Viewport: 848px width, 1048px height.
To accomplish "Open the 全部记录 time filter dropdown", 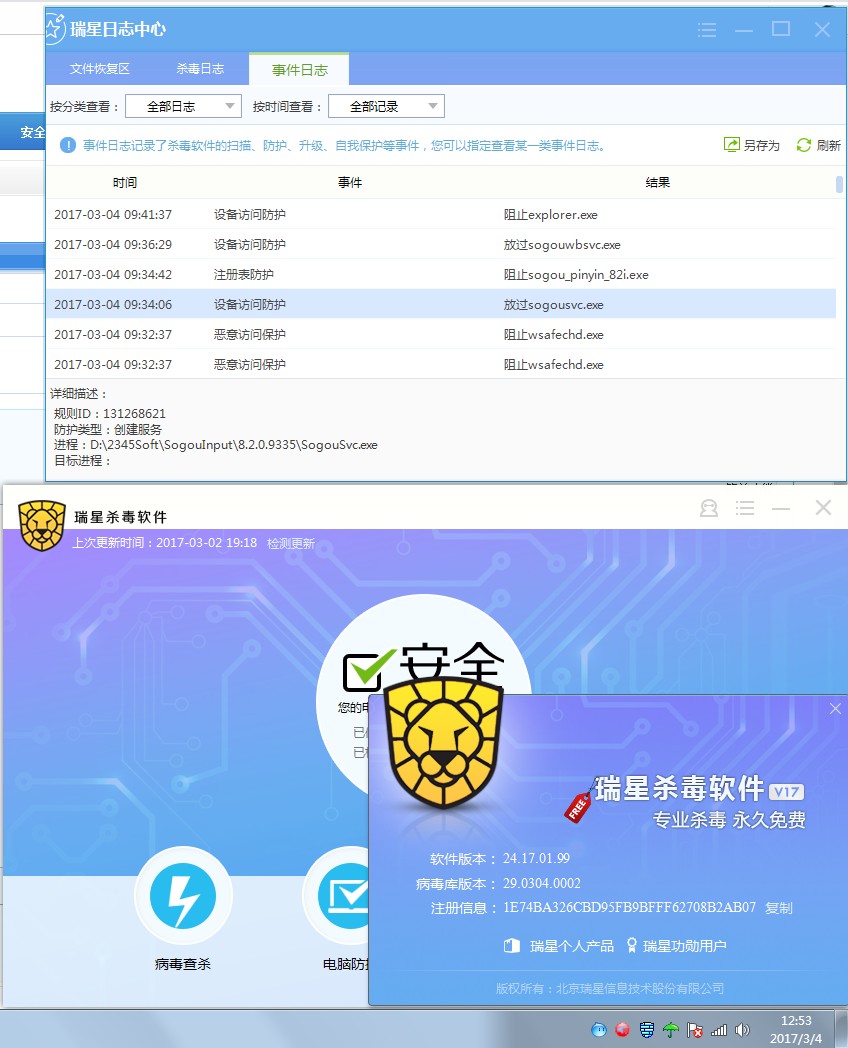I will pos(386,106).
